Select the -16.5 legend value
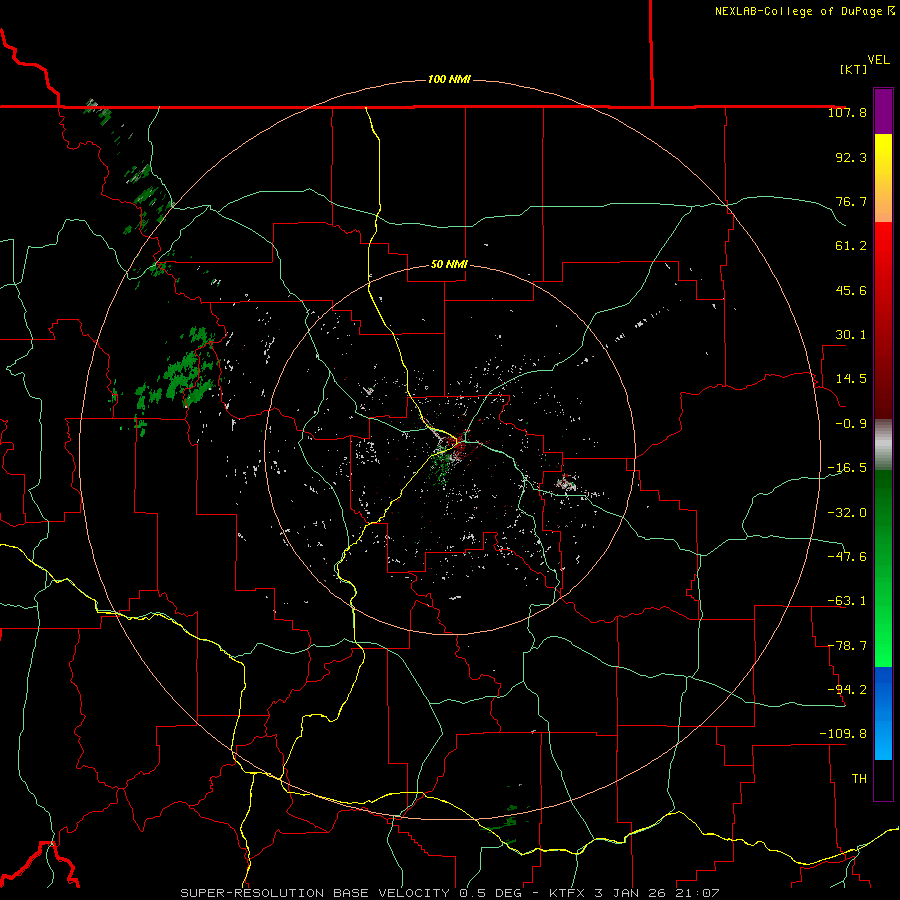The width and height of the screenshot is (900, 900). point(847,468)
